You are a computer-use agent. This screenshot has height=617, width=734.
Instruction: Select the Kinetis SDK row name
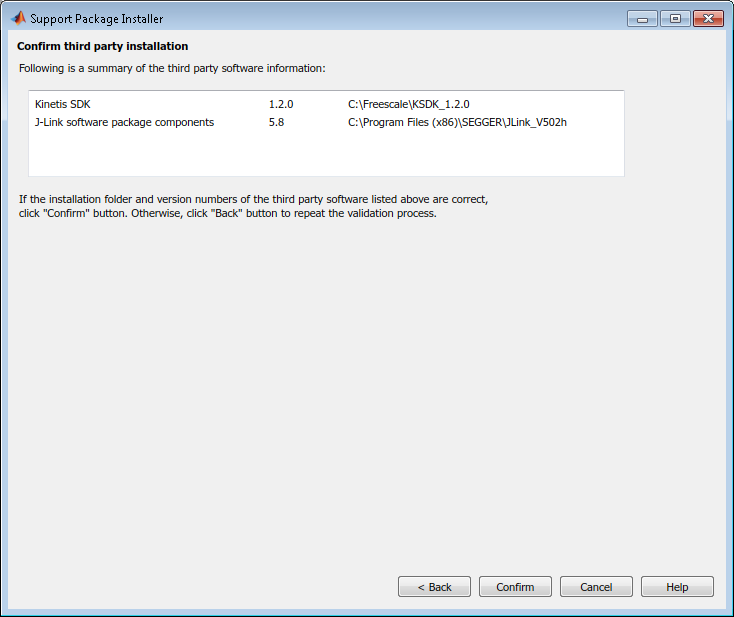63,104
